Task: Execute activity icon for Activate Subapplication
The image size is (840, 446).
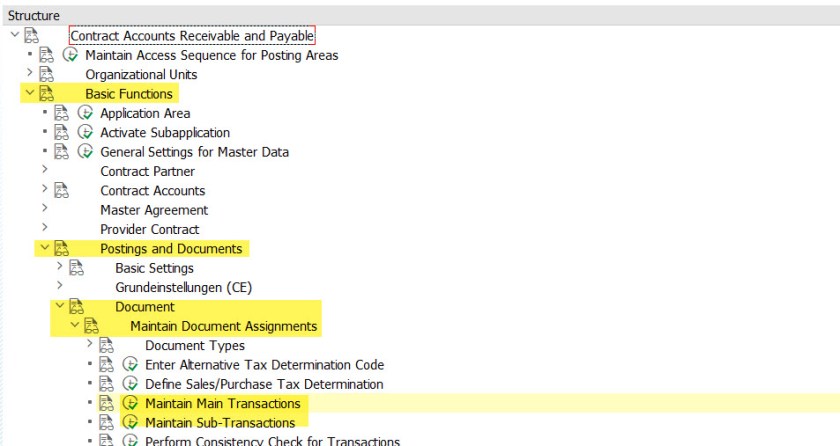Action: [85, 132]
